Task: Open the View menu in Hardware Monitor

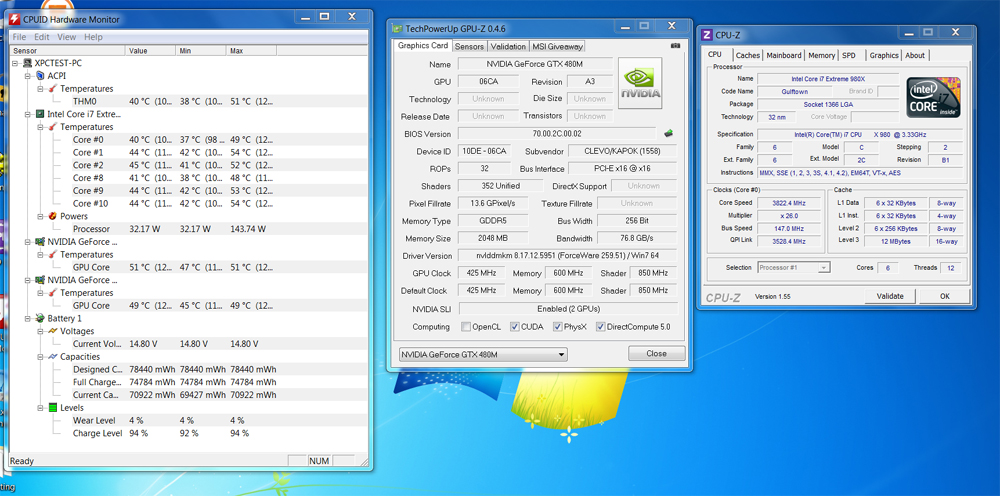Action: tap(66, 37)
